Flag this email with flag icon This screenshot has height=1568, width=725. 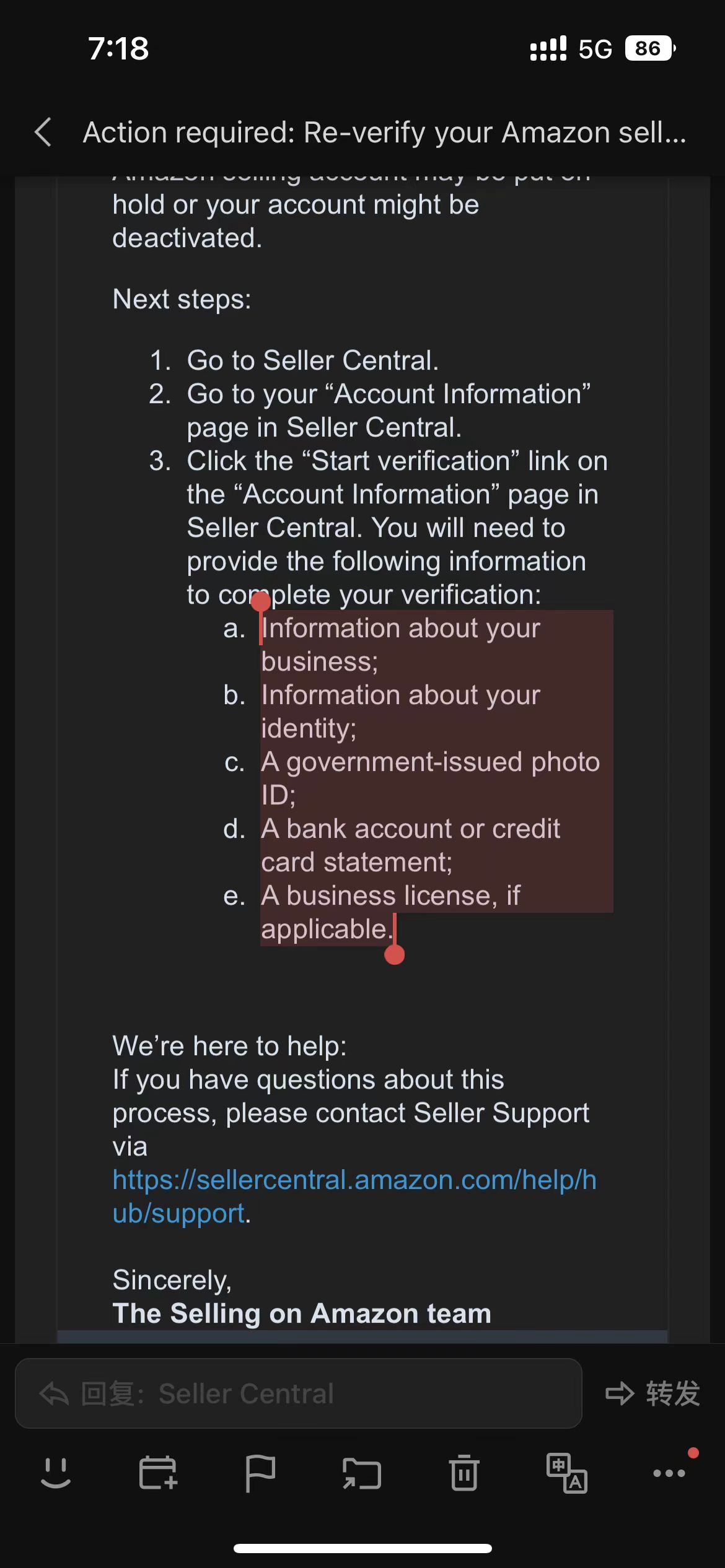260,1473
